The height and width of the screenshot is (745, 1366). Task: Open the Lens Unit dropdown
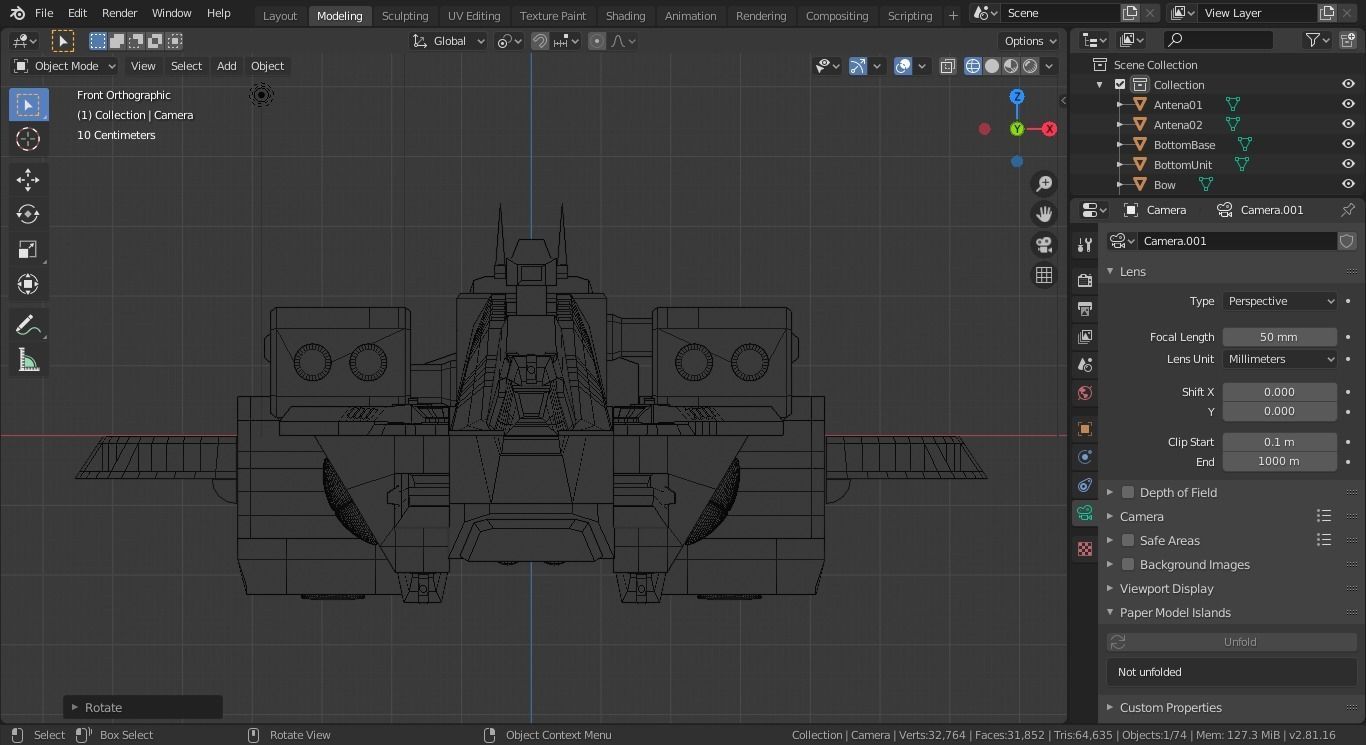(x=1279, y=359)
